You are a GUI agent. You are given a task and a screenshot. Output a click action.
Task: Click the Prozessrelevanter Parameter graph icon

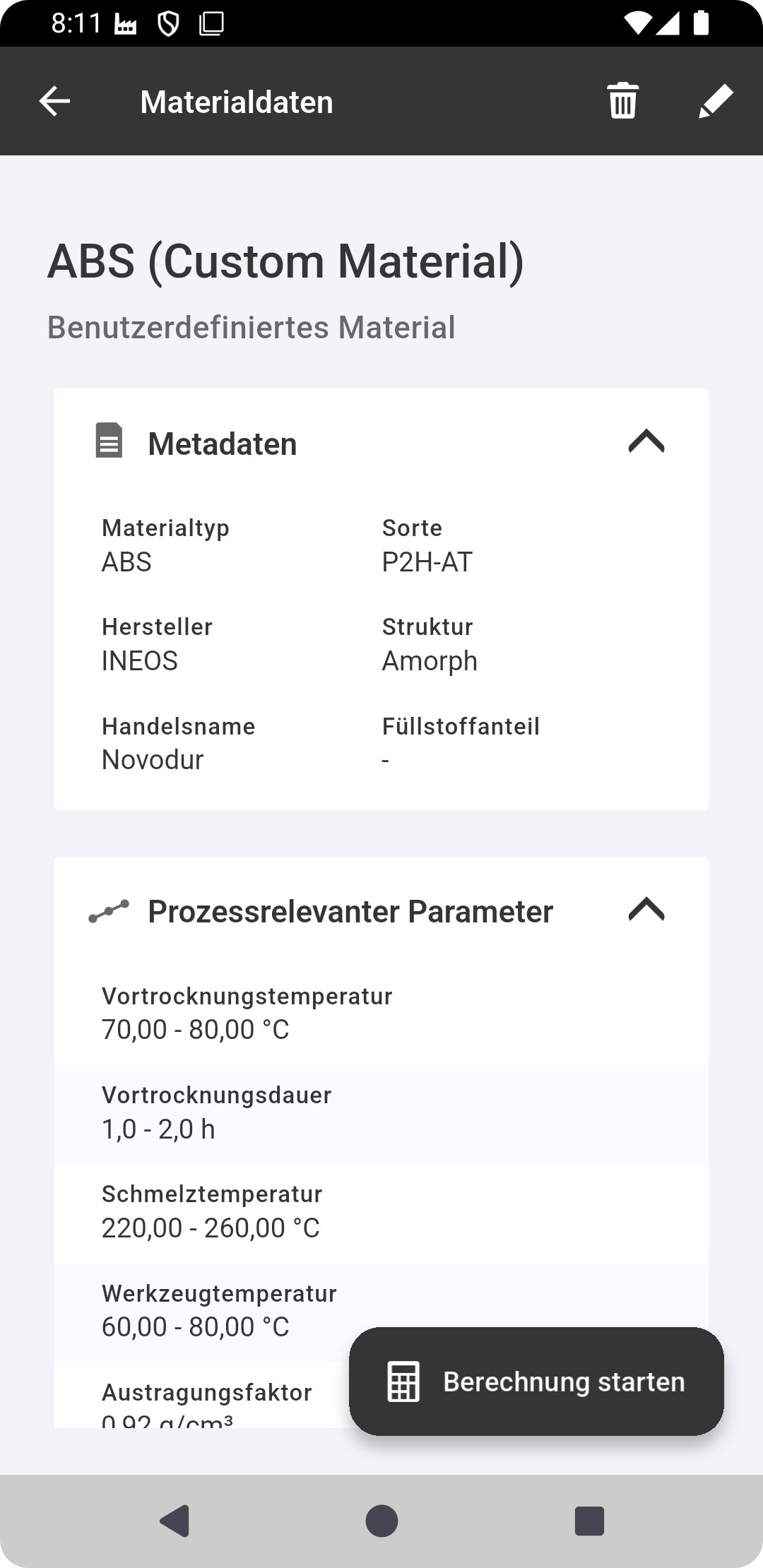click(109, 911)
